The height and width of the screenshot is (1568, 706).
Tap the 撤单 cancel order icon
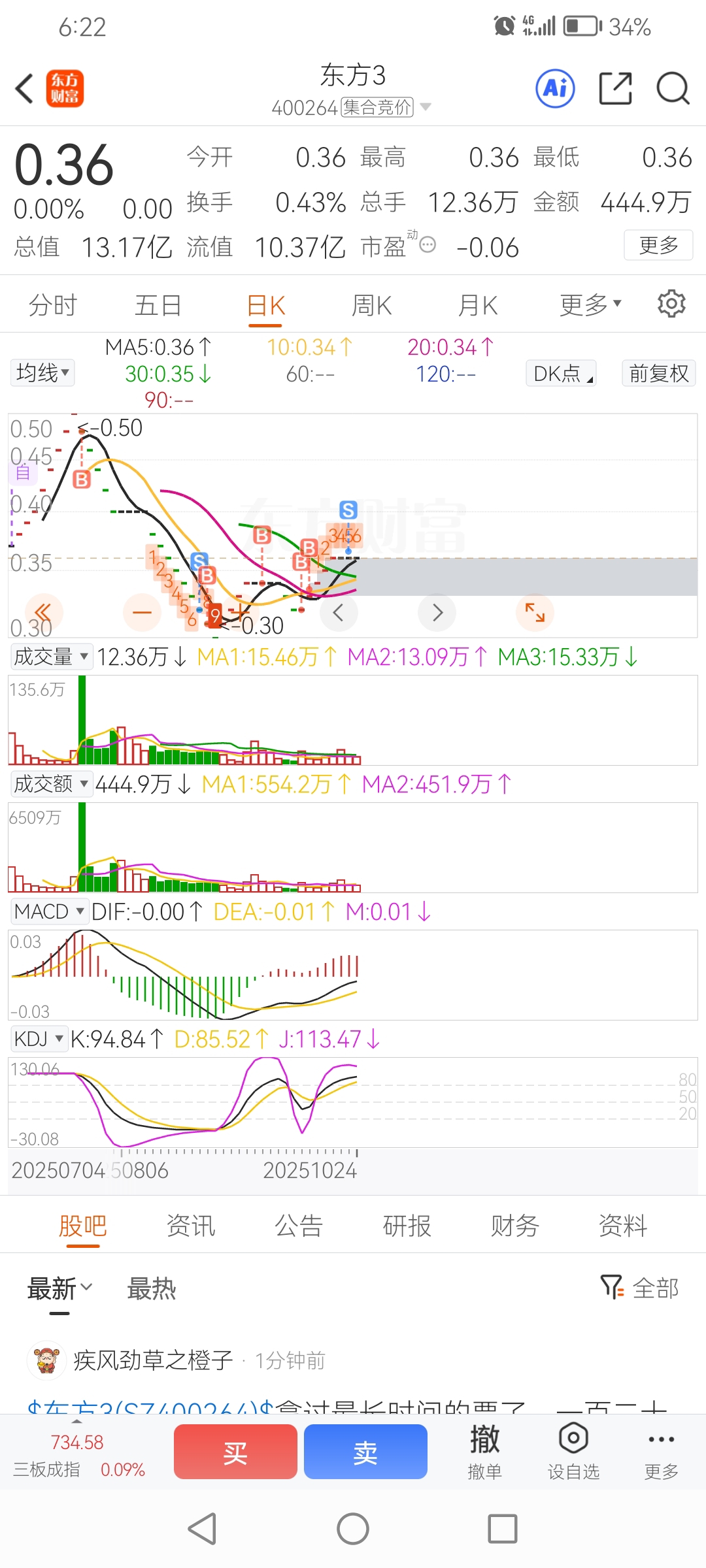[x=485, y=1452]
